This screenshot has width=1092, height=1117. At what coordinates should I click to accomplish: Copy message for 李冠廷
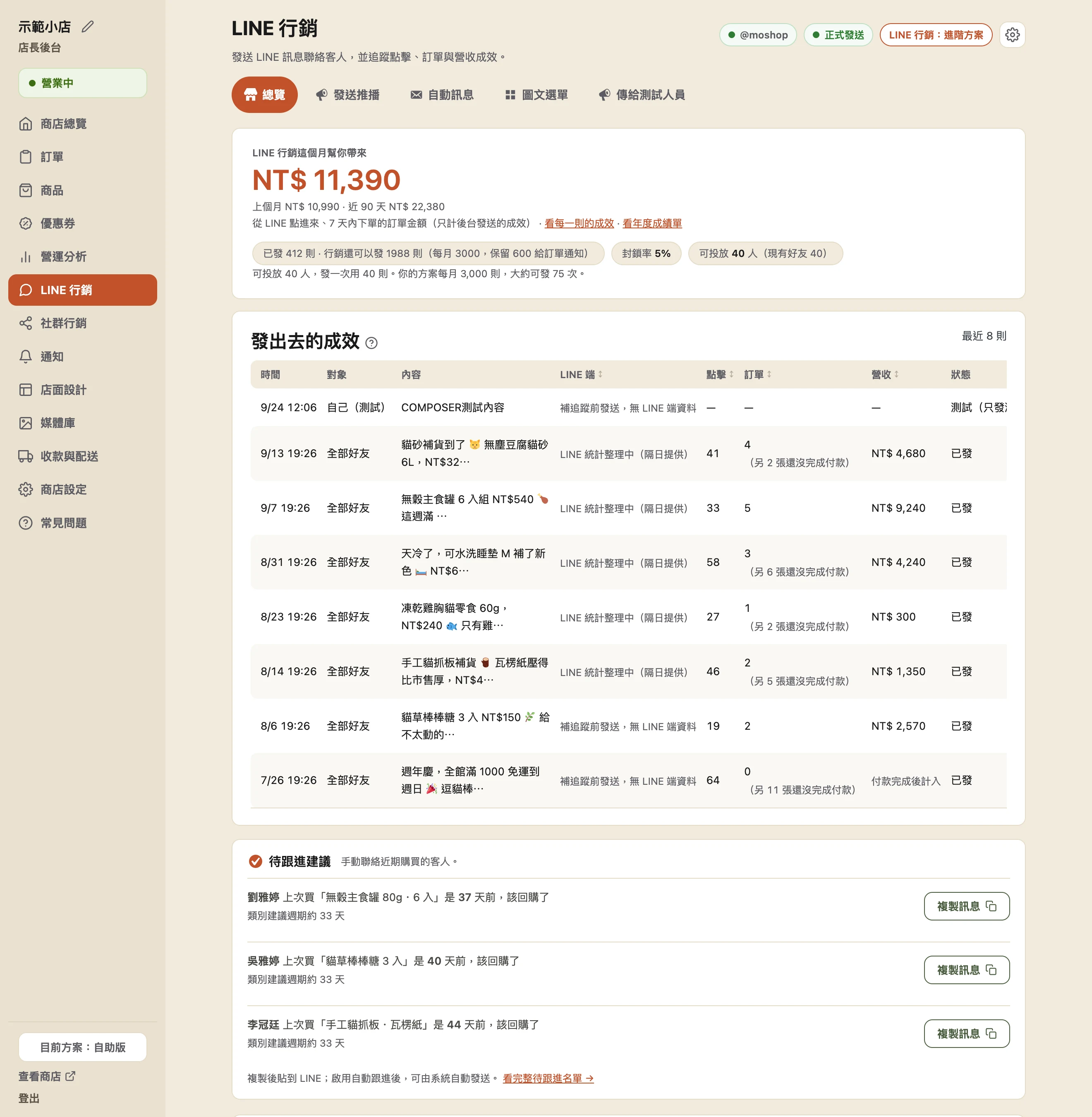tap(966, 1034)
